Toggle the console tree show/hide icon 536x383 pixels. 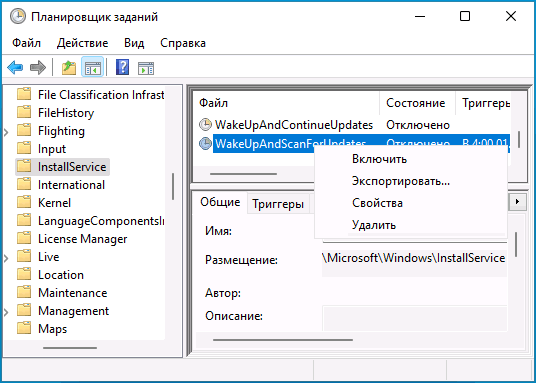92,67
